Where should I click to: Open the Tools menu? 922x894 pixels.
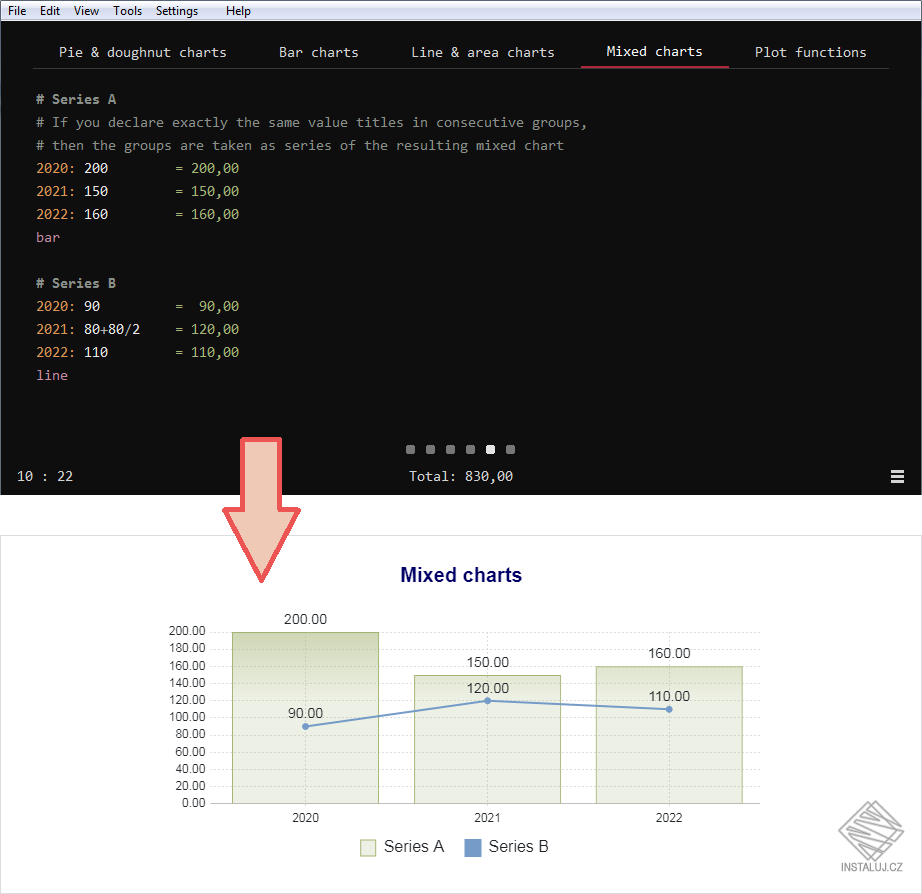pos(128,11)
